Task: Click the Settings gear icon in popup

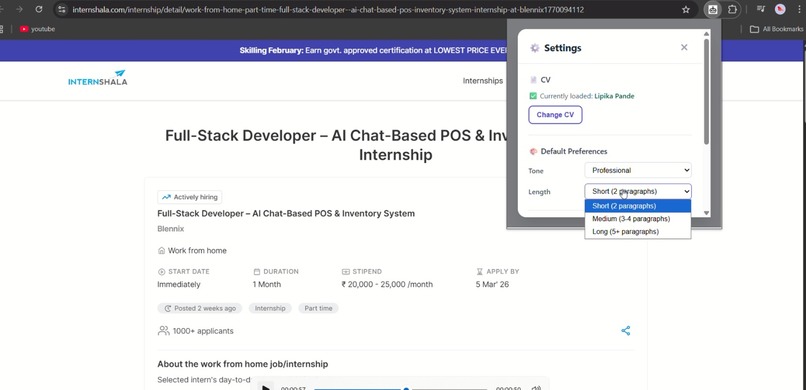Action: [x=535, y=48]
